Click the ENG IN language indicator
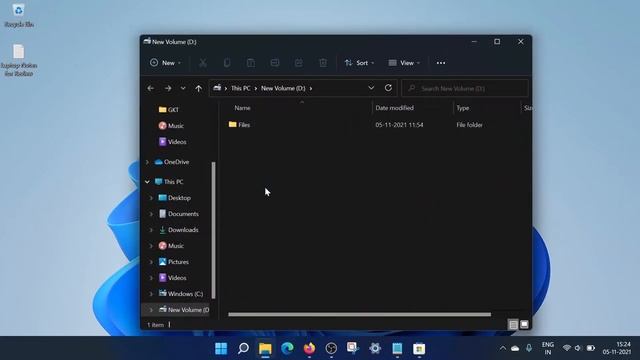This screenshot has height=360, width=640. [548, 348]
